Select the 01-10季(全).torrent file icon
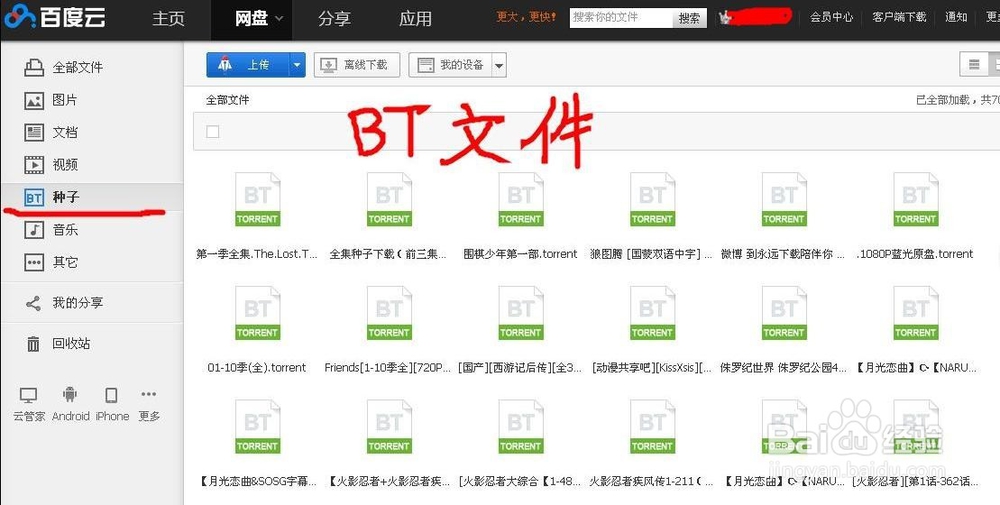 pyautogui.click(x=257, y=313)
